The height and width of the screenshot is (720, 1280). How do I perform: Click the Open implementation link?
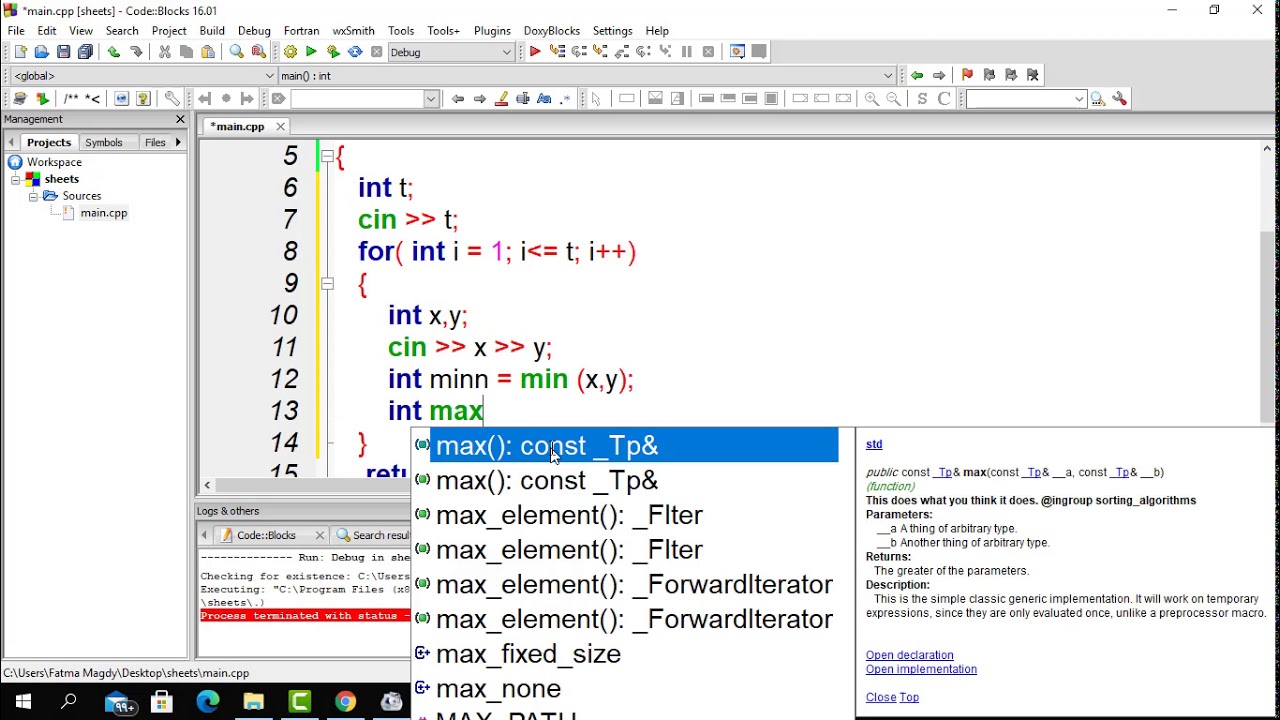pos(921,669)
